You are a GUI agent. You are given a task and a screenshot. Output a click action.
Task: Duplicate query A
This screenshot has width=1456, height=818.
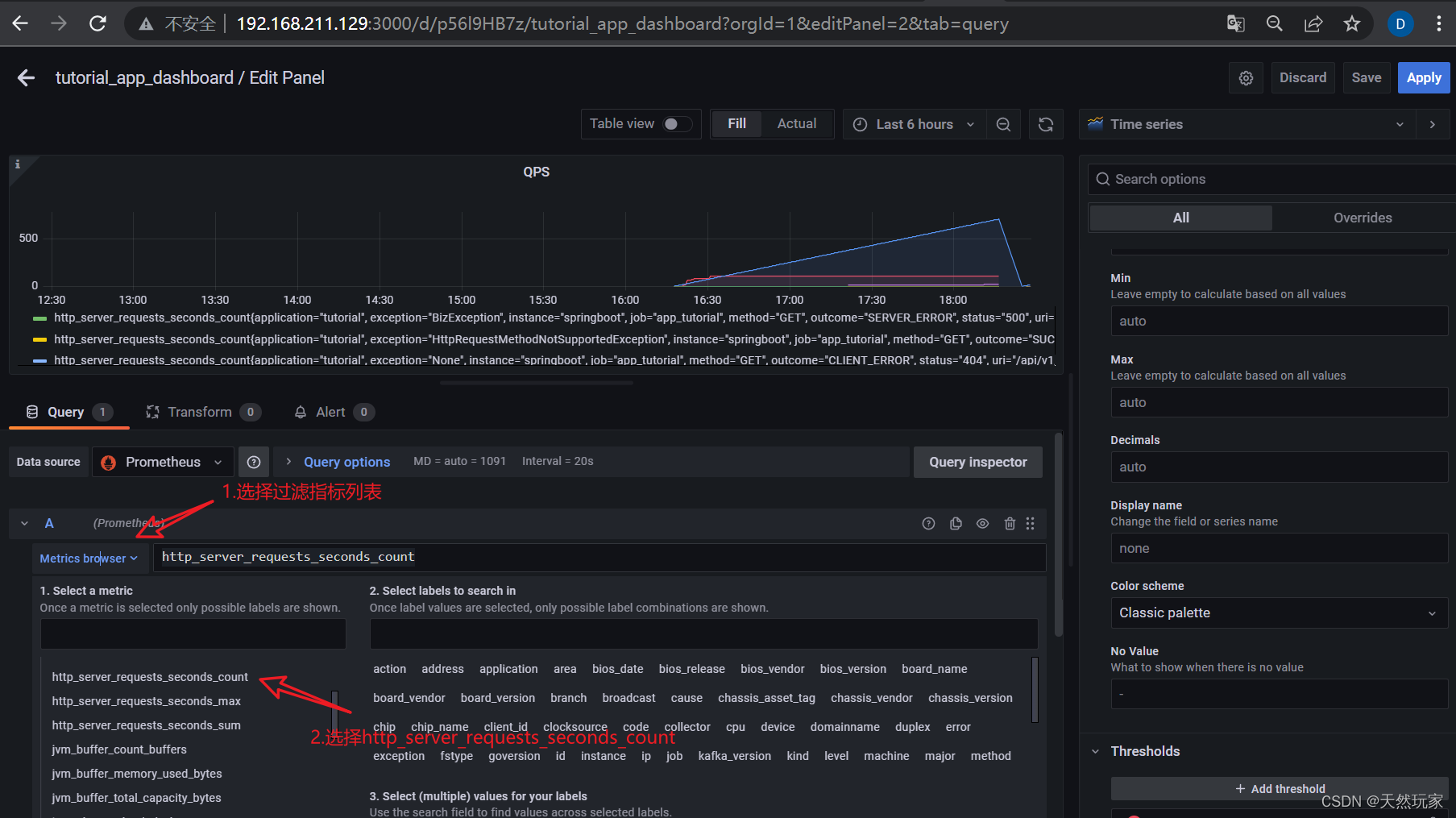click(956, 524)
